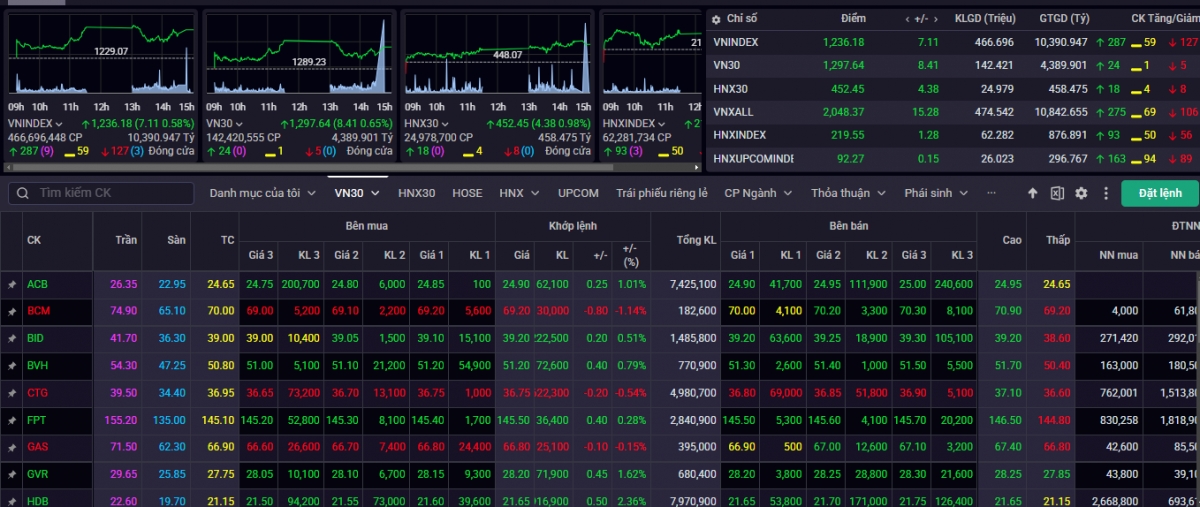Sort by the Thấp column header
This screenshot has width=1200, height=507.
pyautogui.click(x=1058, y=240)
